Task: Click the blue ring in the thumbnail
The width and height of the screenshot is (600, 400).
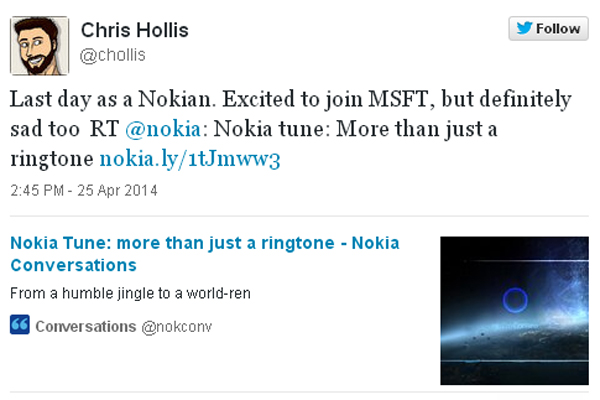Action: tap(516, 298)
